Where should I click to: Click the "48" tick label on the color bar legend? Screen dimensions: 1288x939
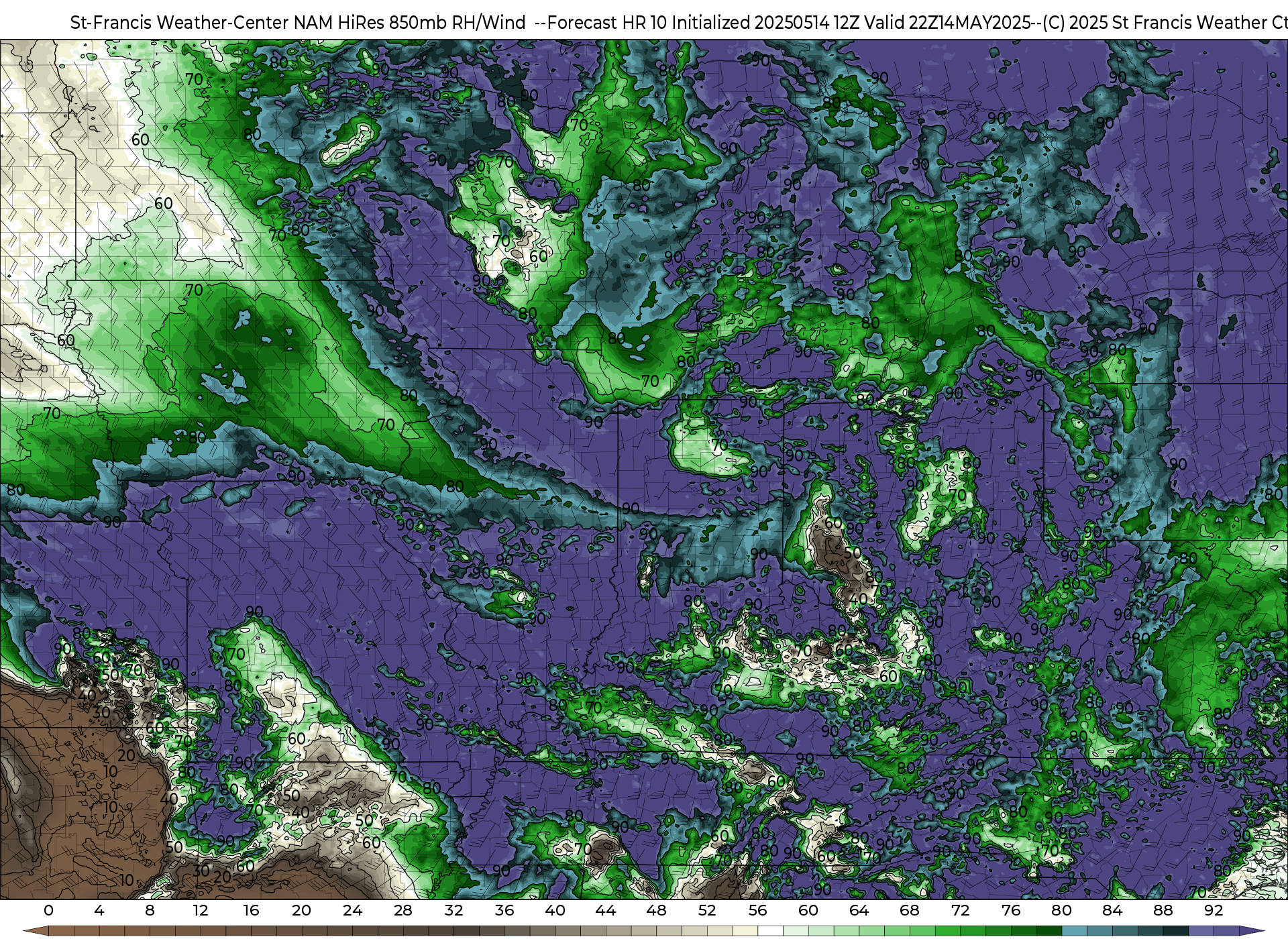pyautogui.click(x=656, y=910)
